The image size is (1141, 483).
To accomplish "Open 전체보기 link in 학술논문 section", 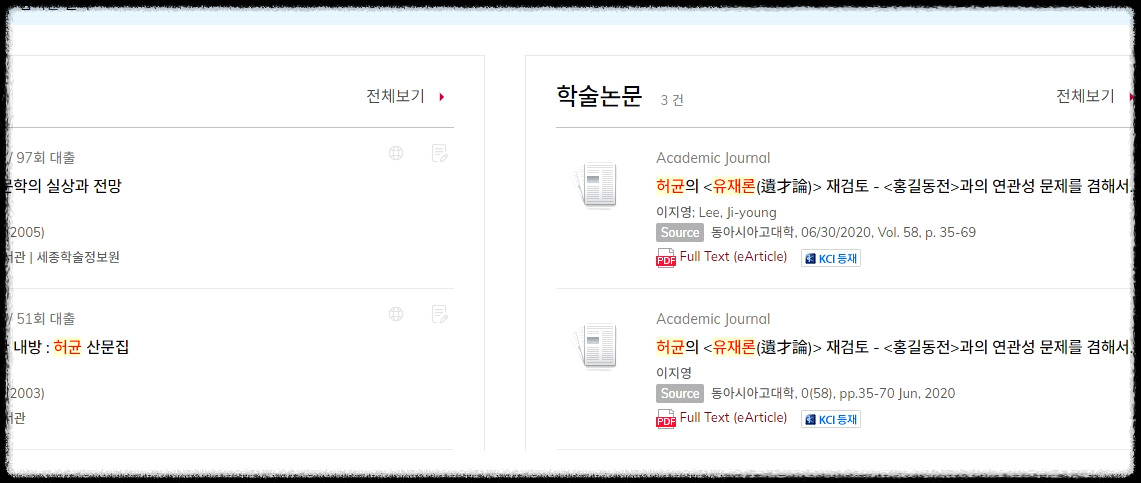I will (x=1085, y=96).
